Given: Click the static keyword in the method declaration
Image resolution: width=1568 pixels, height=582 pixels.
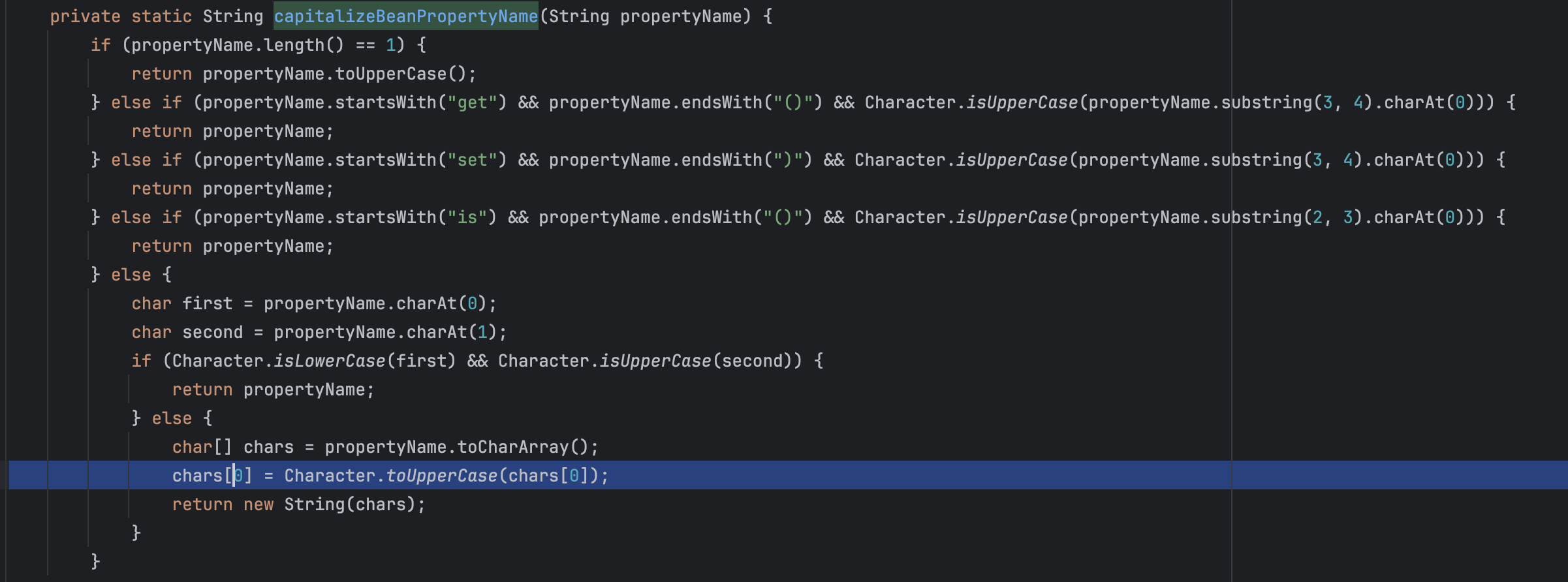Looking at the screenshot, I should (161, 16).
